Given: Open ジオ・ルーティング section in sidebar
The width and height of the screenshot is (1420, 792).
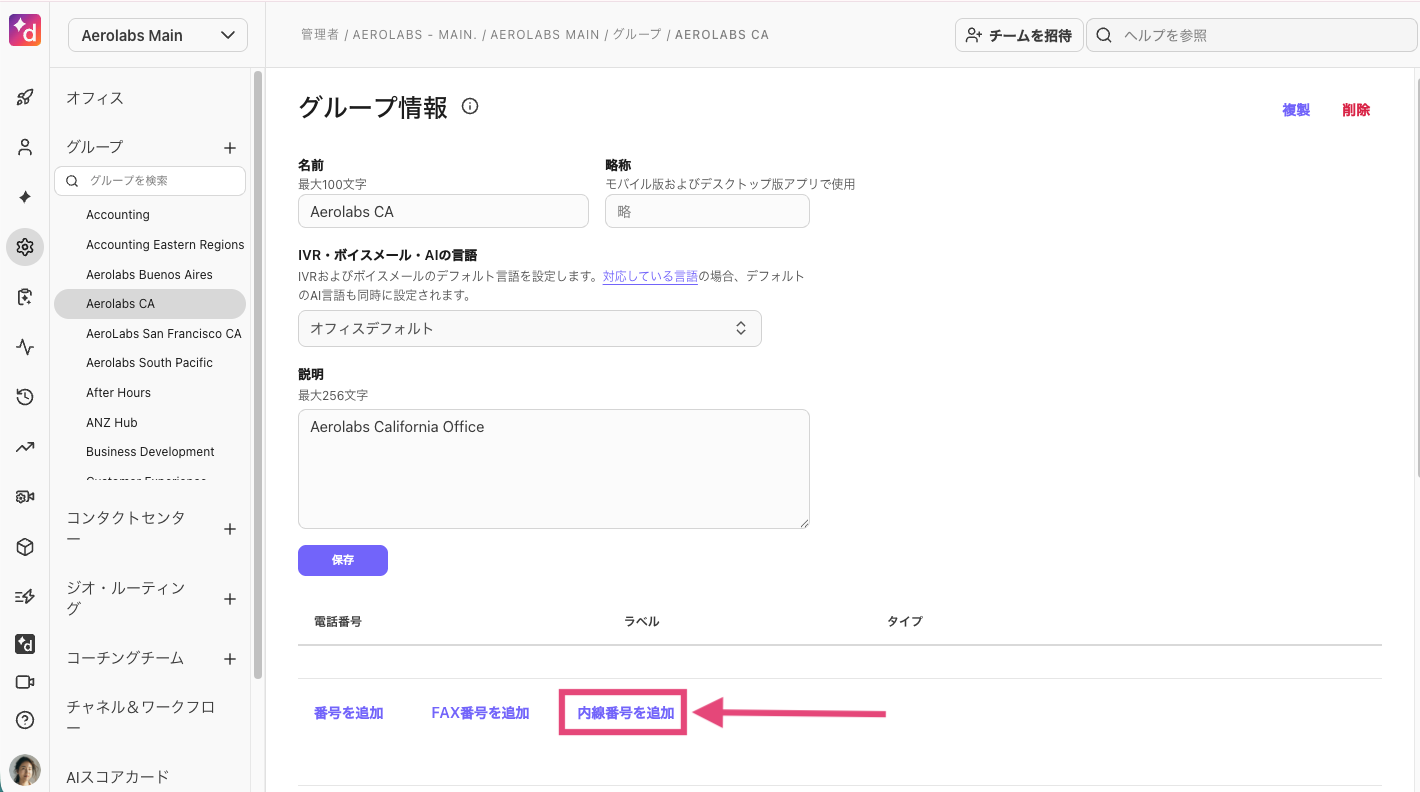Looking at the screenshot, I should click(126, 598).
